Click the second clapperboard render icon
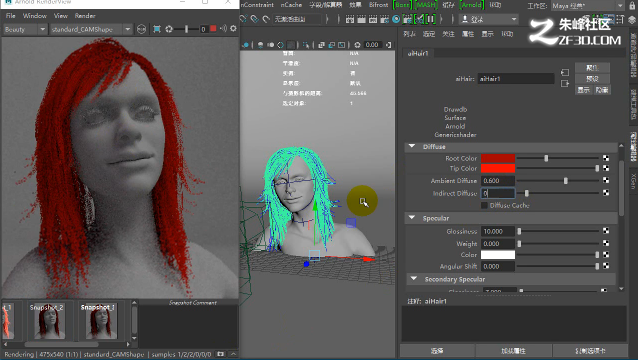638x360 pixels. point(361,19)
